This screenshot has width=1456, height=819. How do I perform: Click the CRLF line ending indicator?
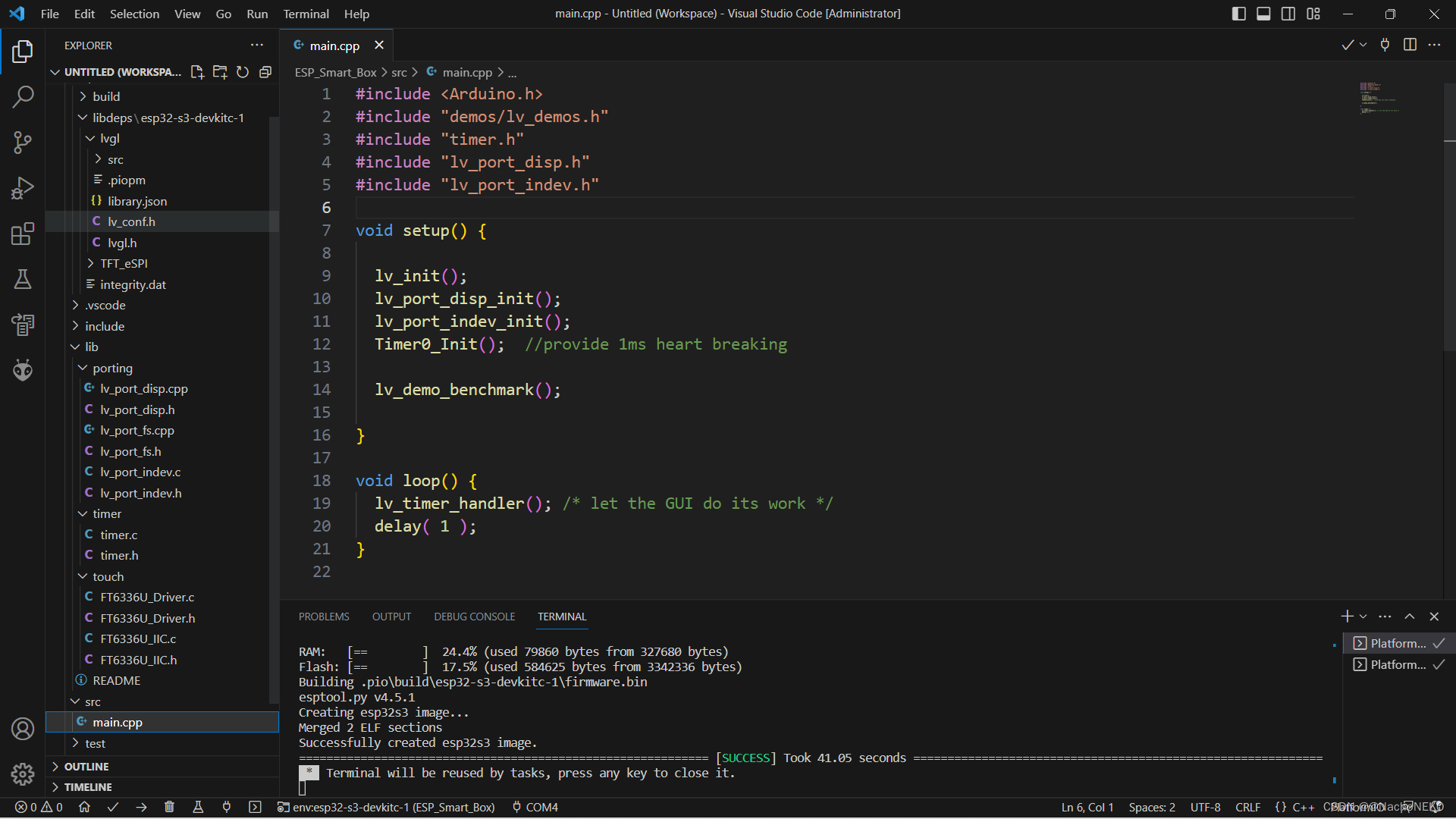[1247, 807]
